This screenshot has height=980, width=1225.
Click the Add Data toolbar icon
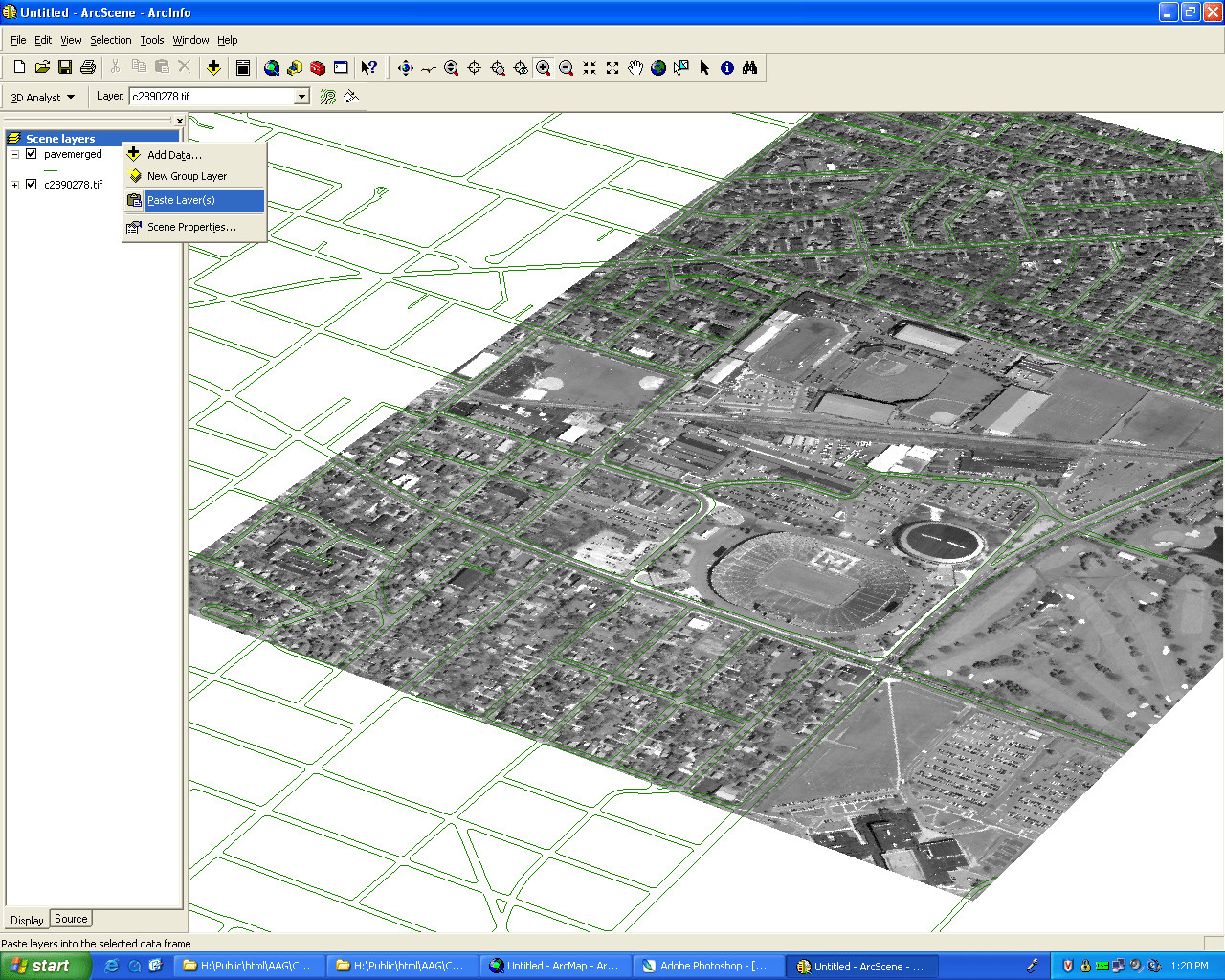[214, 68]
